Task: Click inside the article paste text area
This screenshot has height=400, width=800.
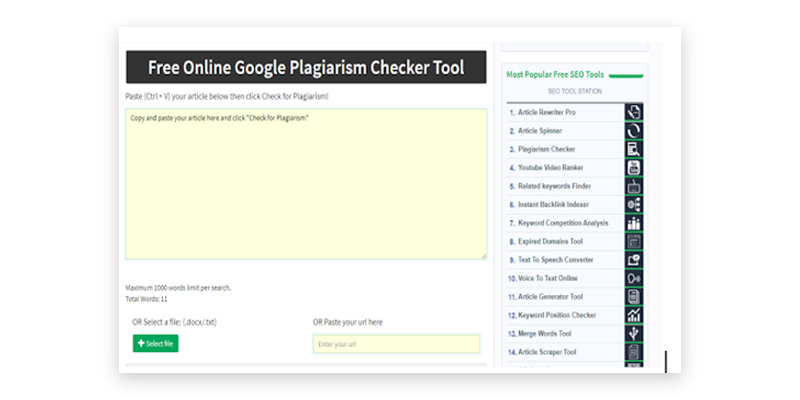Action: (306, 184)
